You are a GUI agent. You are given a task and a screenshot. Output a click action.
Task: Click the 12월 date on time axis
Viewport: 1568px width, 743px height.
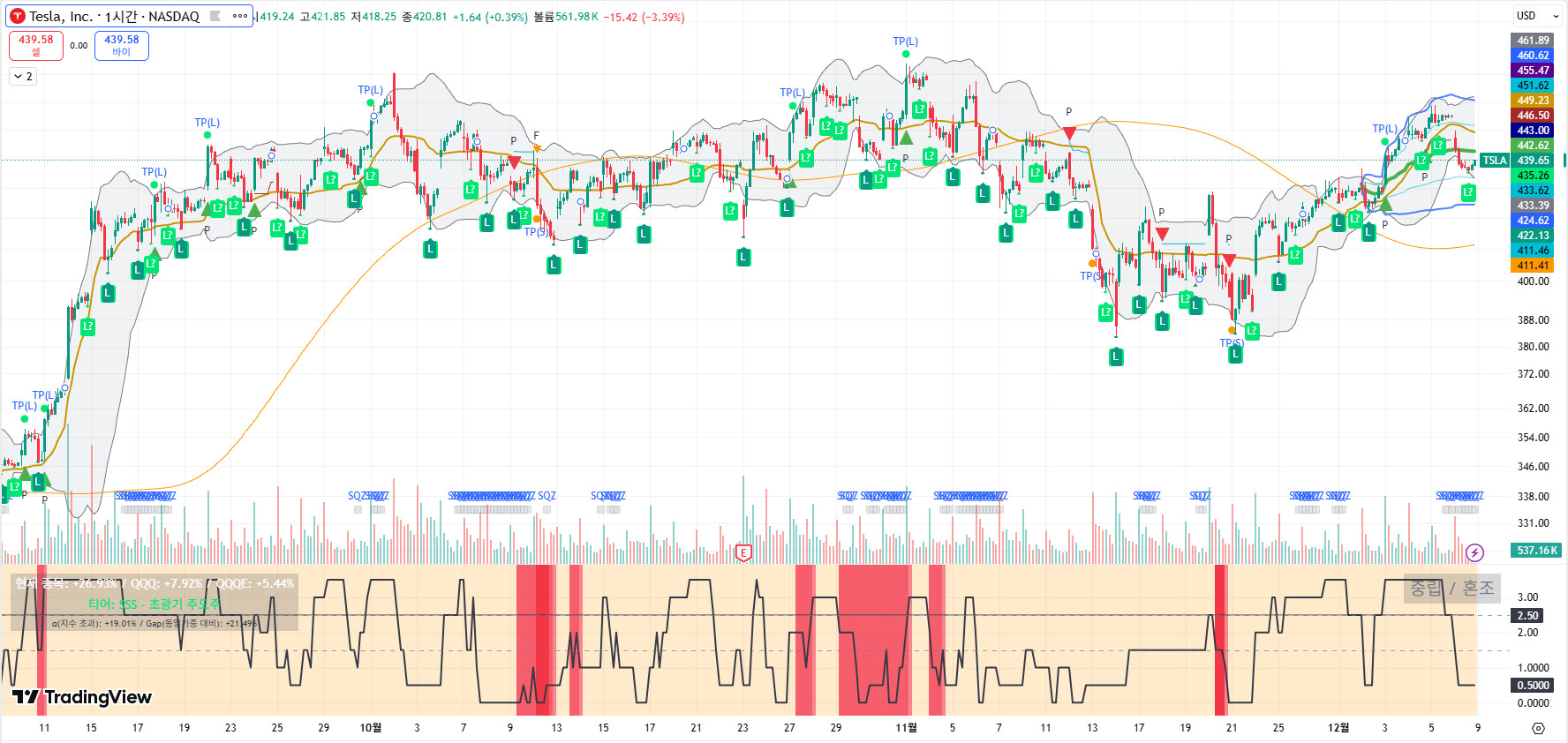coord(1338,728)
